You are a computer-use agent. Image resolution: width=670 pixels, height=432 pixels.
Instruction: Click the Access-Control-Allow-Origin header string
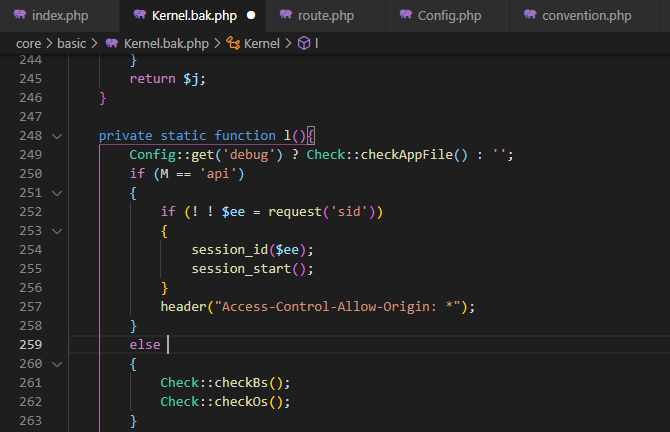point(338,307)
